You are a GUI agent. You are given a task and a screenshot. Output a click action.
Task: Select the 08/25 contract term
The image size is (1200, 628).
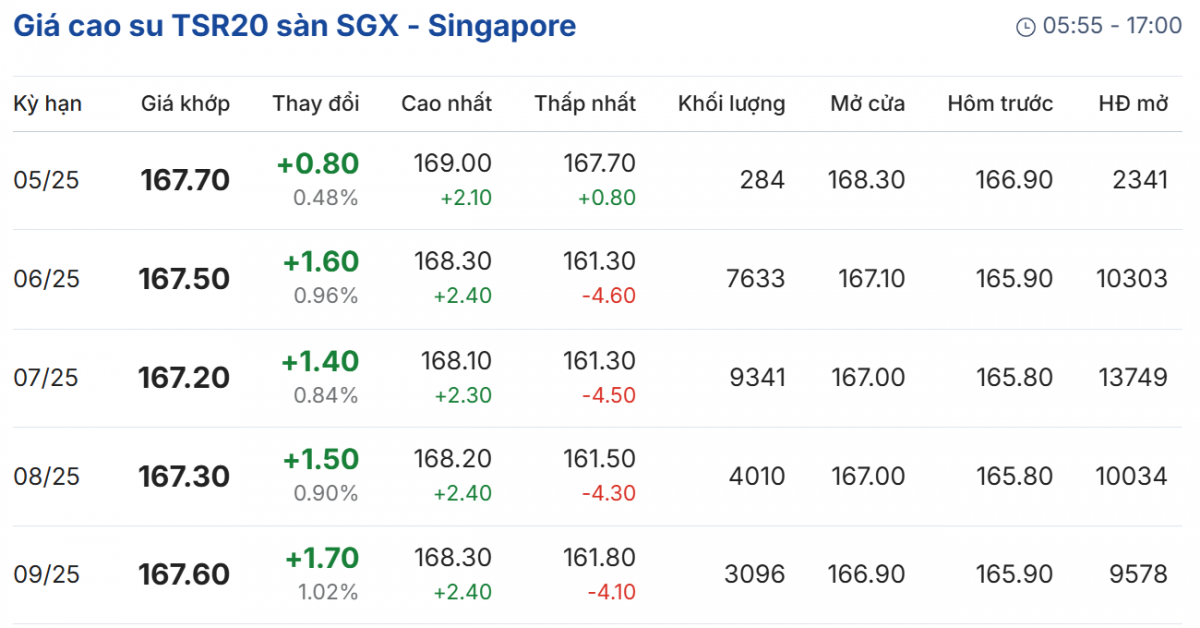[x=46, y=476]
